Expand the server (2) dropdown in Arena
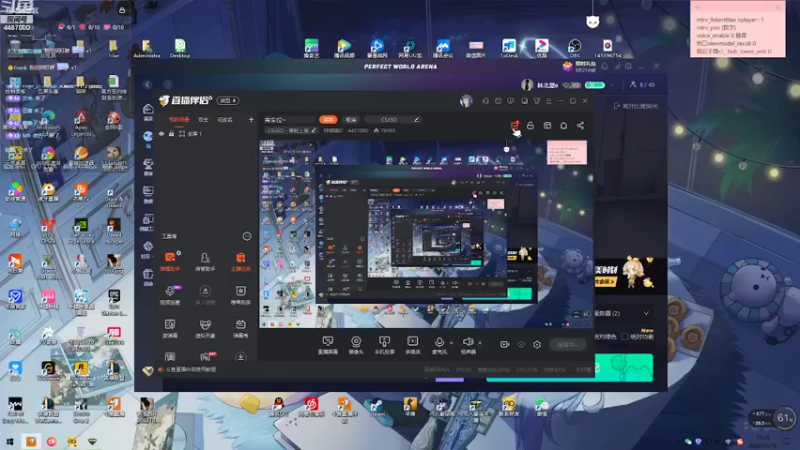Screen dimensions: 800x450 coord(646,313)
